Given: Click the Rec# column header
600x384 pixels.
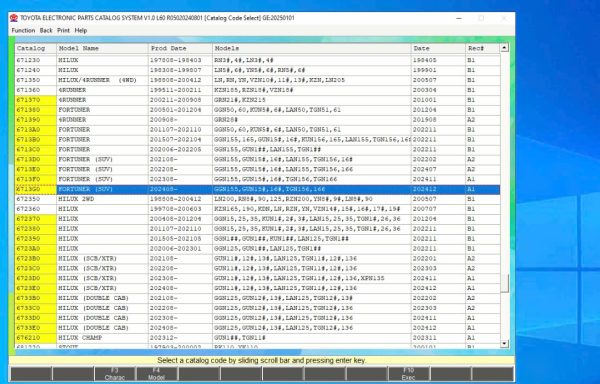Looking at the screenshot, I should point(483,49).
